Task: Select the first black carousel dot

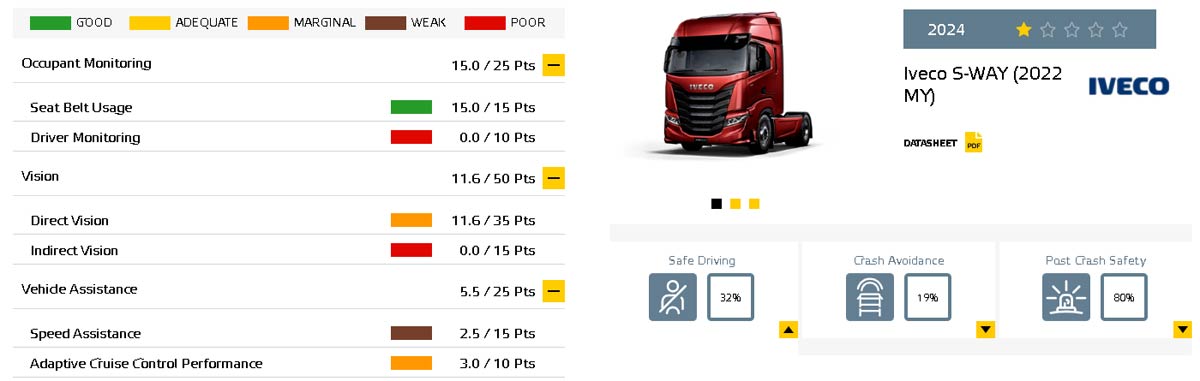Action: pos(716,204)
